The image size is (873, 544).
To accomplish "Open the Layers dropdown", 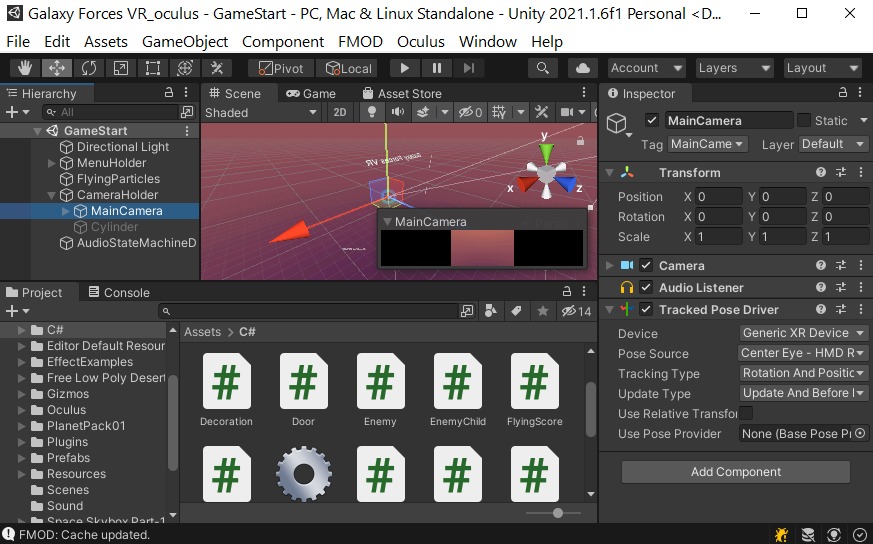I will pos(734,68).
